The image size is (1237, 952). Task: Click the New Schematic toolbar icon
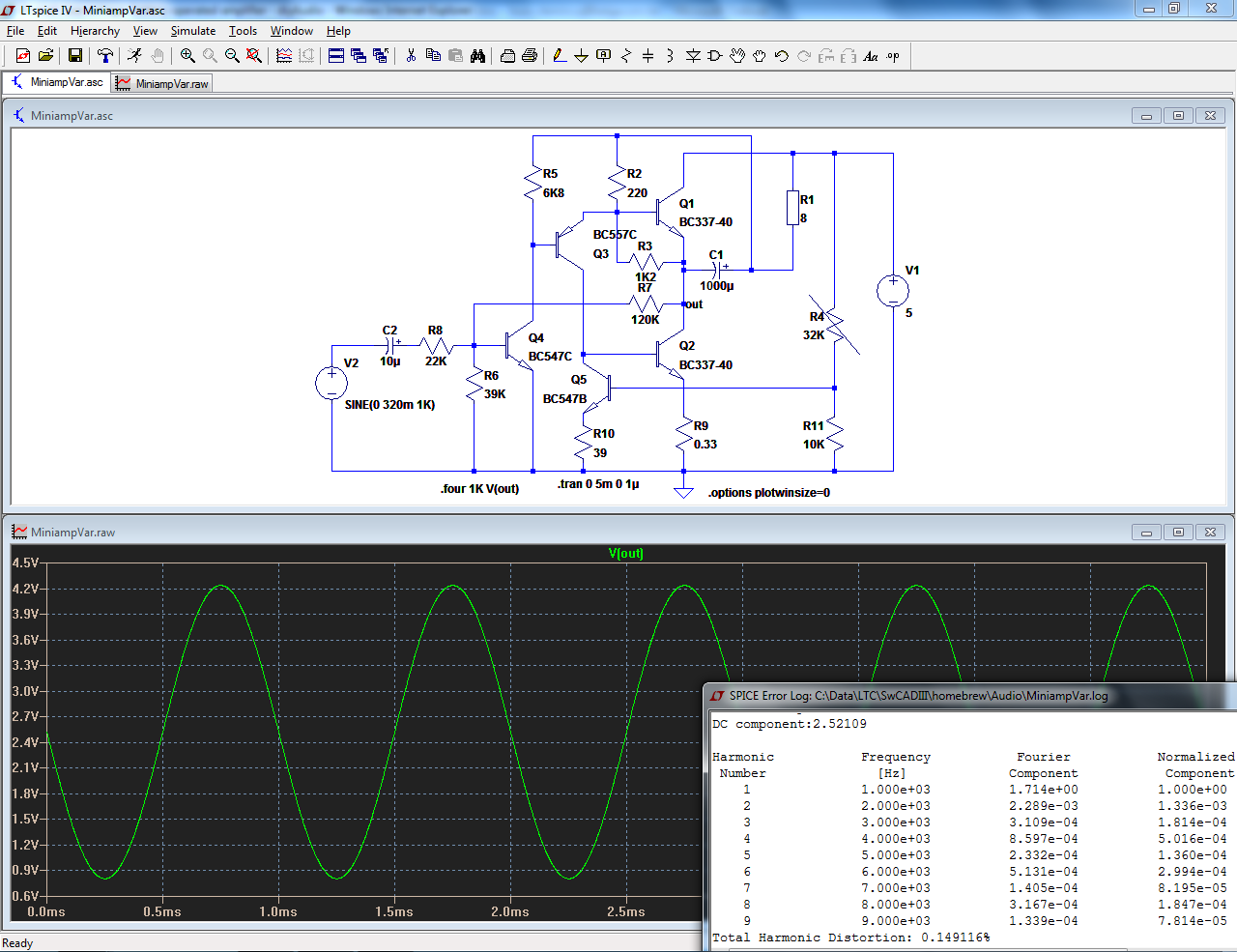[23, 56]
